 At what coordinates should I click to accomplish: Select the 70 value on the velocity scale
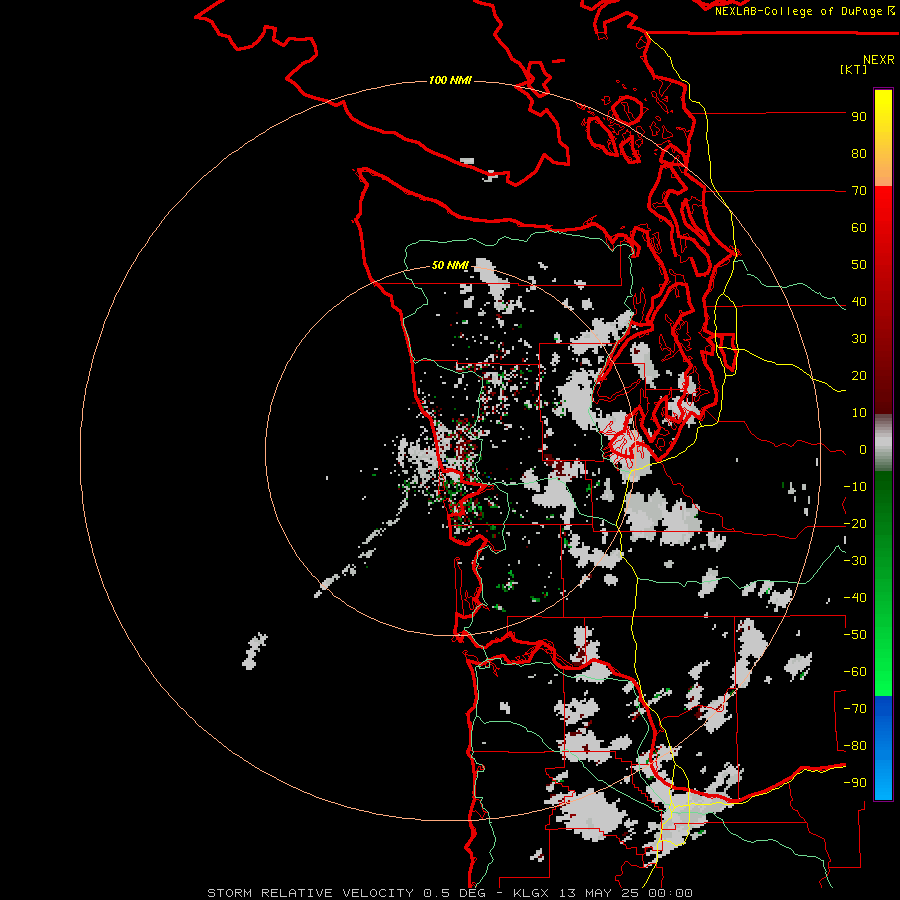[x=859, y=191]
